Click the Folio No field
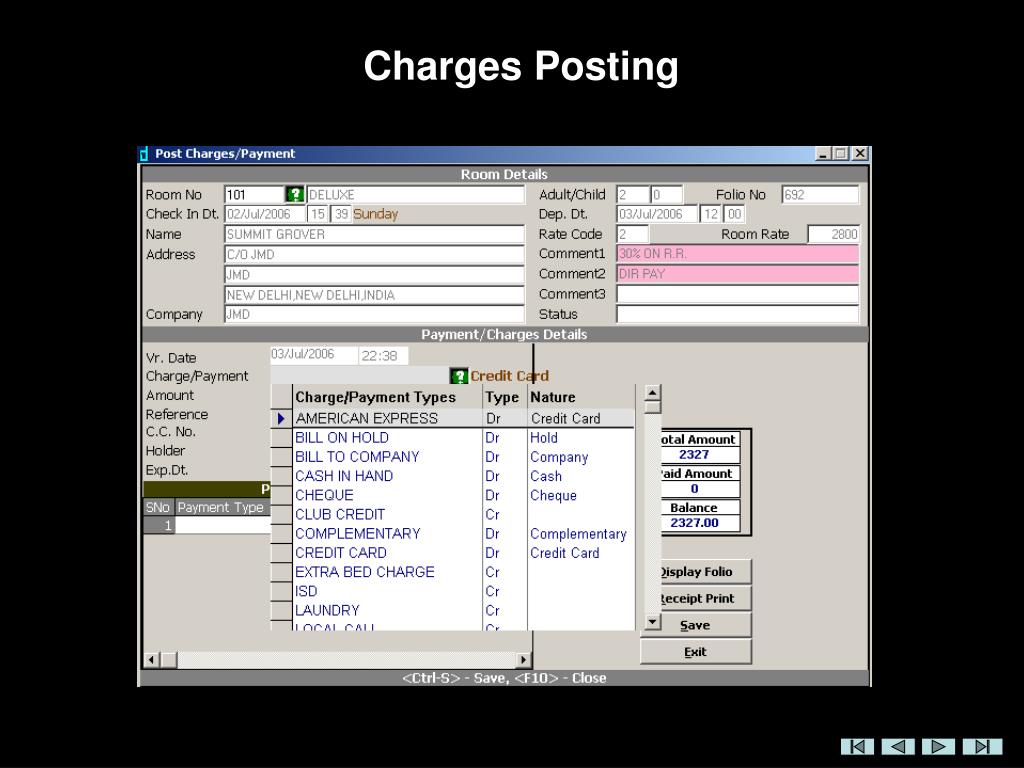The image size is (1024, 768). [820, 195]
